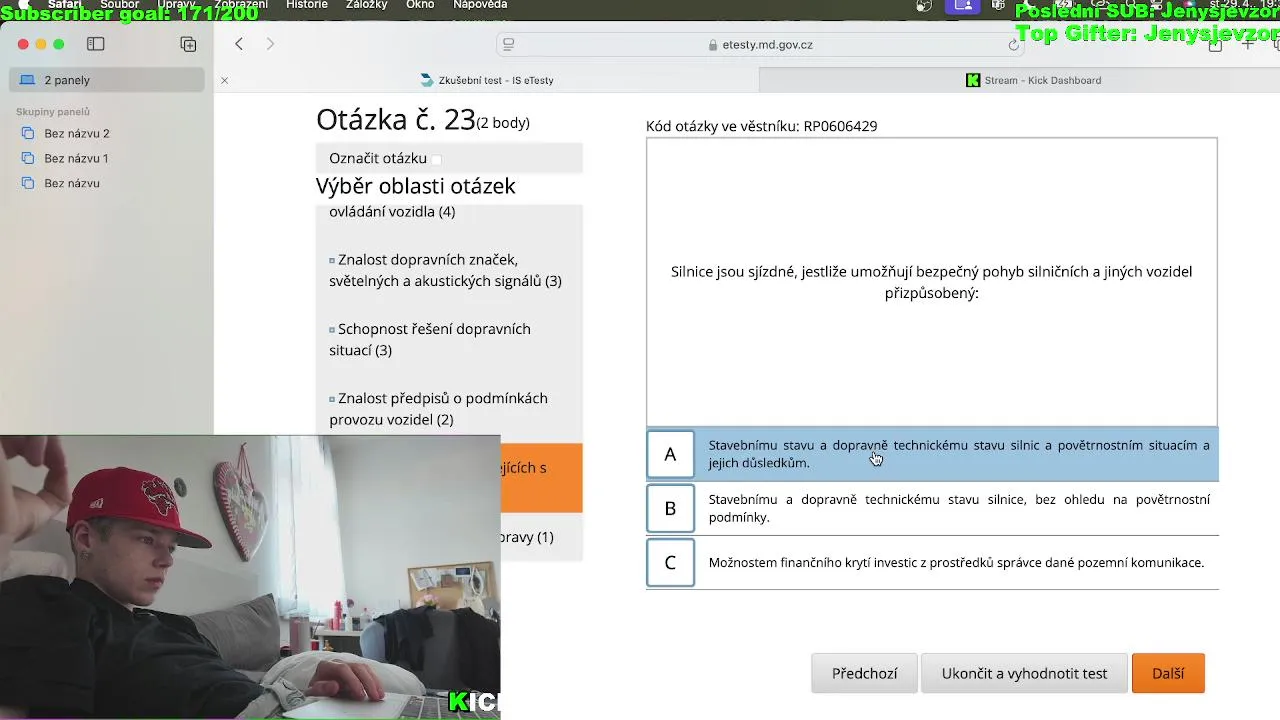The height and width of the screenshot is (720, 1280).
Task: Reload the page with the refresh icon
Action: [1013, 44]
